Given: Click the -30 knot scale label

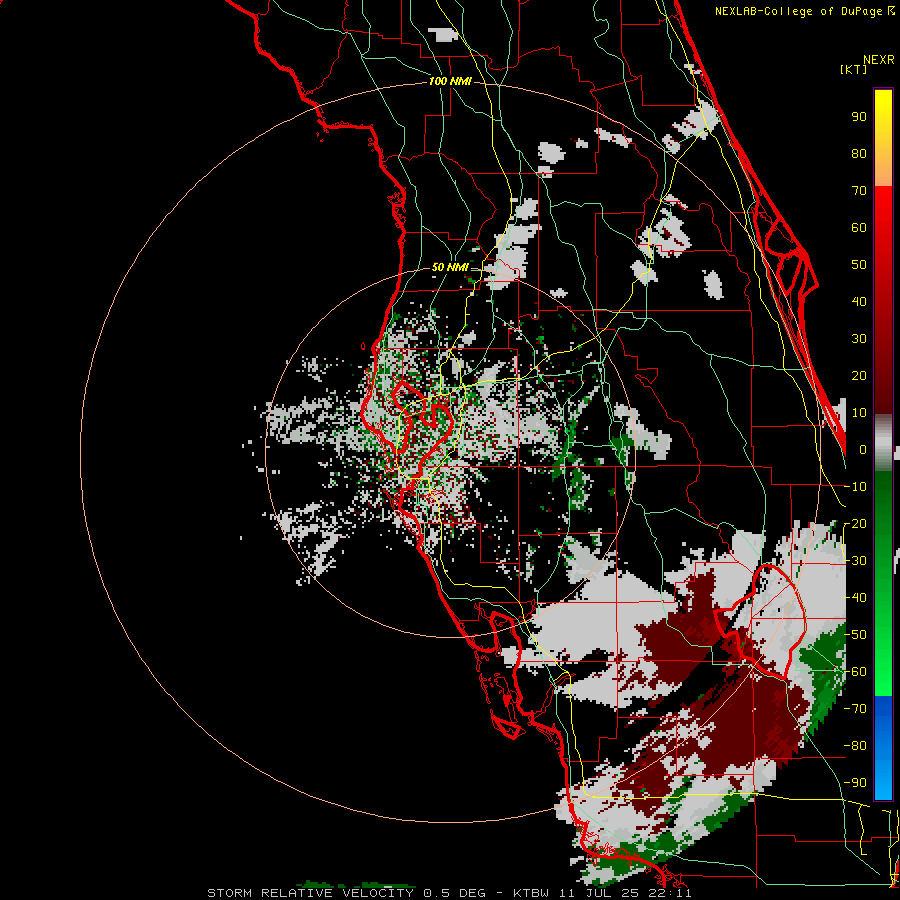Looking at the screenshot, I should tap(855, 561).
